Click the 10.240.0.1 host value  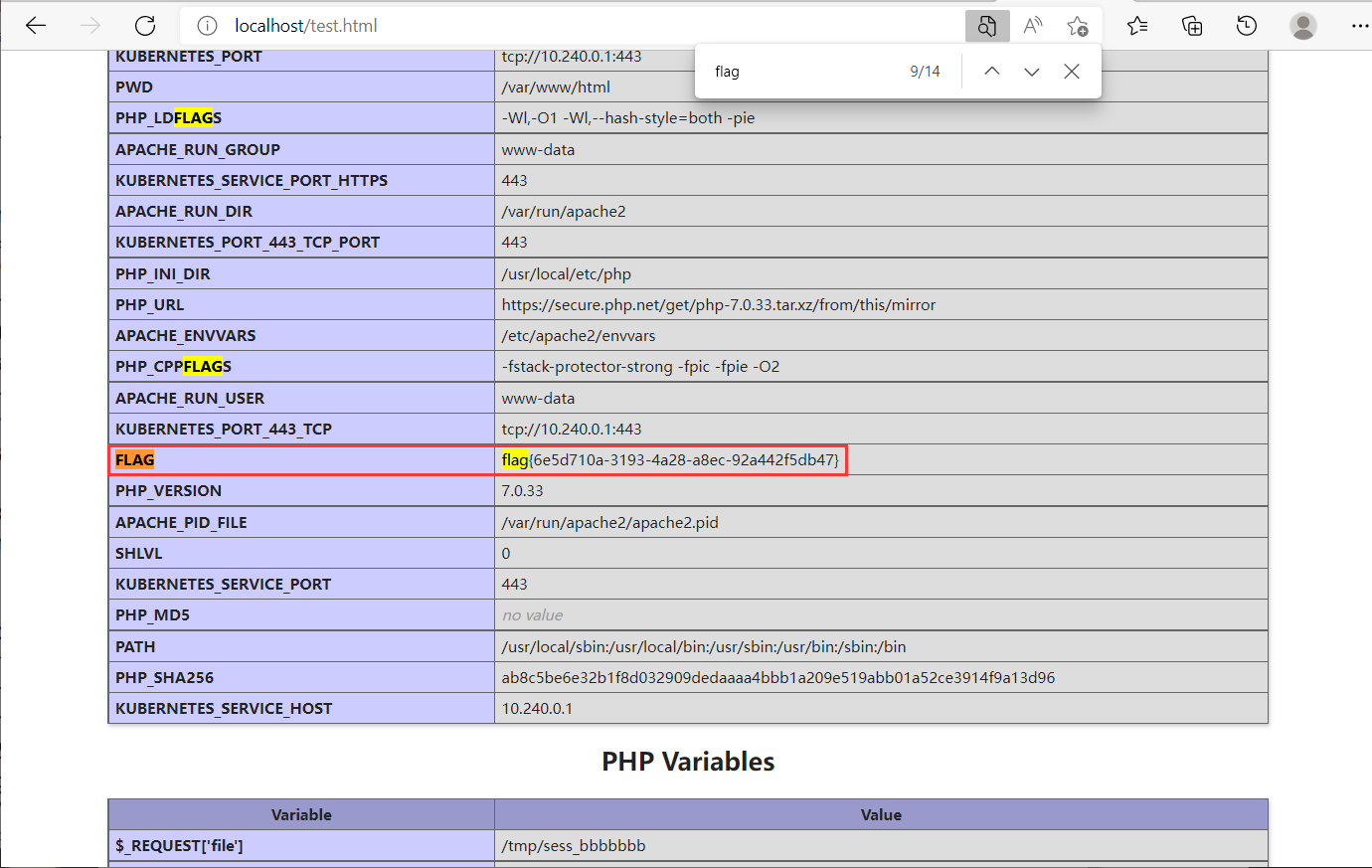click(x=537, y=709)
